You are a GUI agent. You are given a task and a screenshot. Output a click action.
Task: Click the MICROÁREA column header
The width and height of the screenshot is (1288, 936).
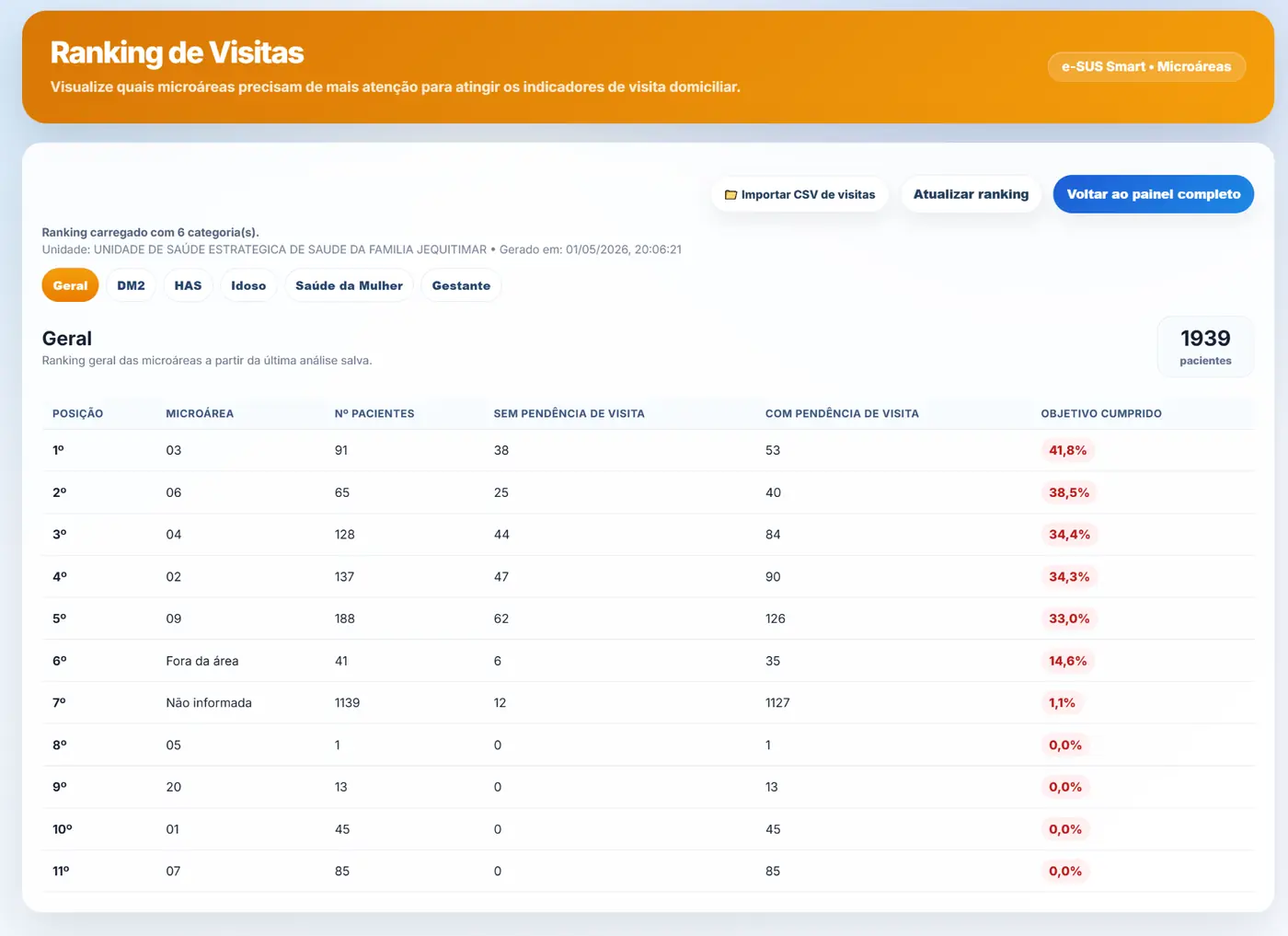click(200, 413)
